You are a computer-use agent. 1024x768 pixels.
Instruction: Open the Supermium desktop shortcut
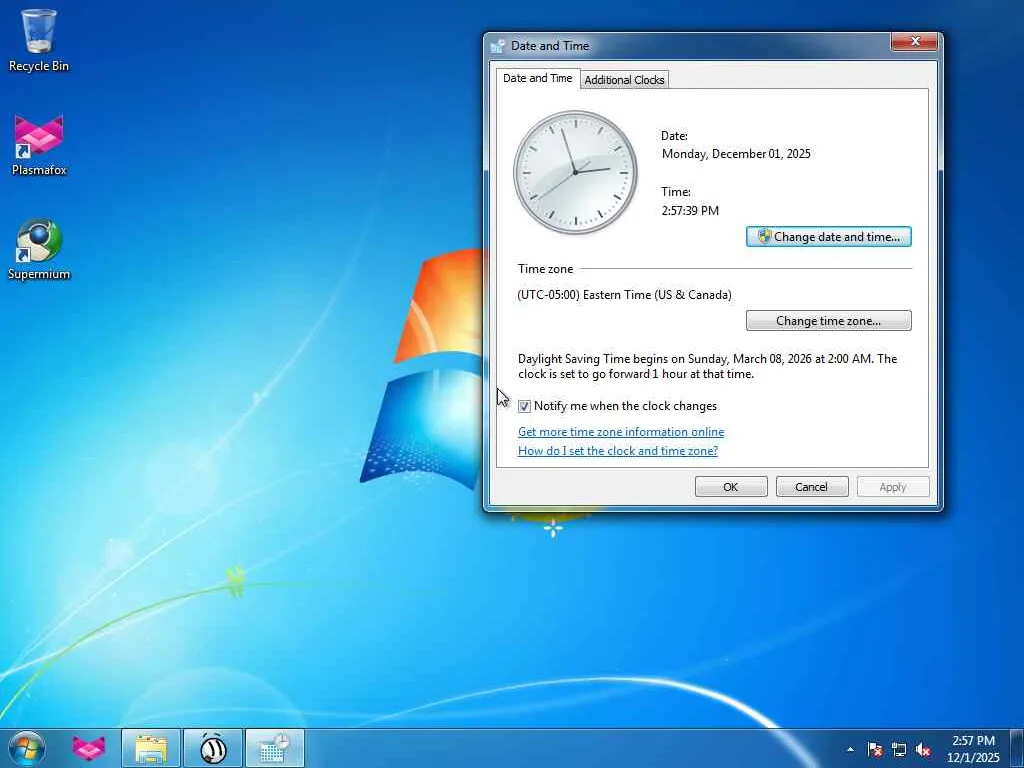tap(39, 249)
